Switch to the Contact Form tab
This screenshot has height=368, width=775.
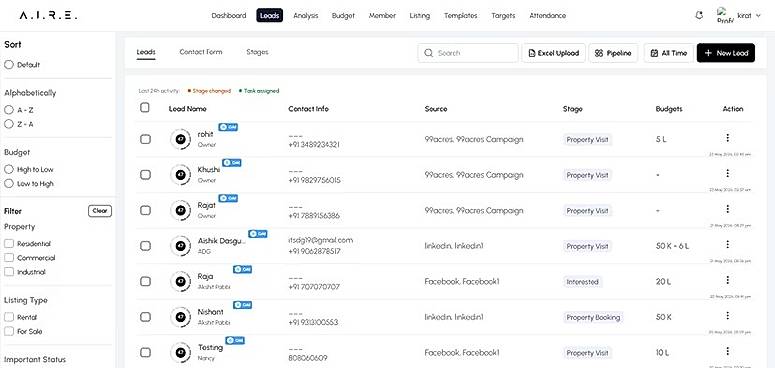pyautogui.click(x=201, y=52)
